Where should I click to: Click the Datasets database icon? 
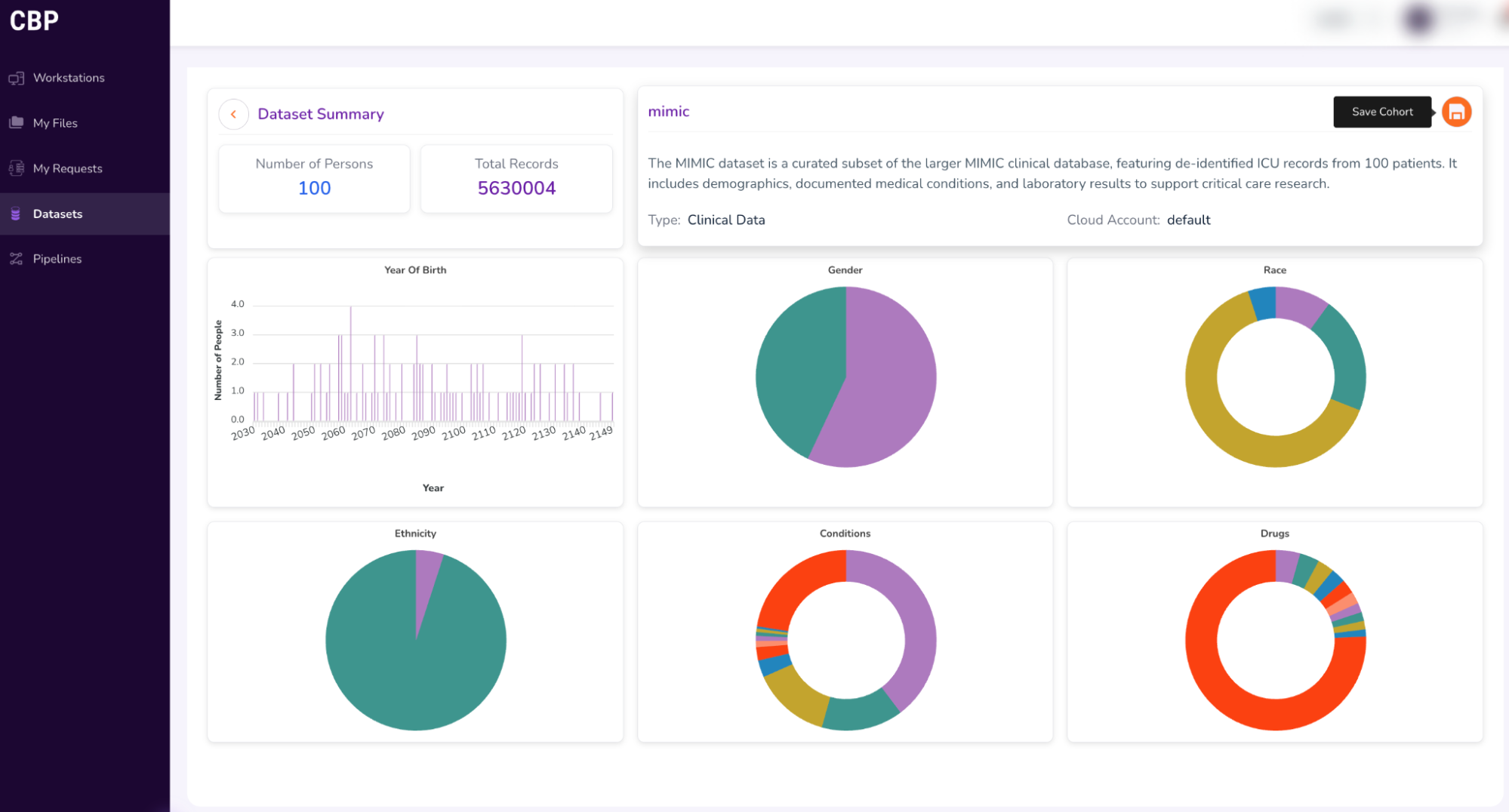(16, 214)
